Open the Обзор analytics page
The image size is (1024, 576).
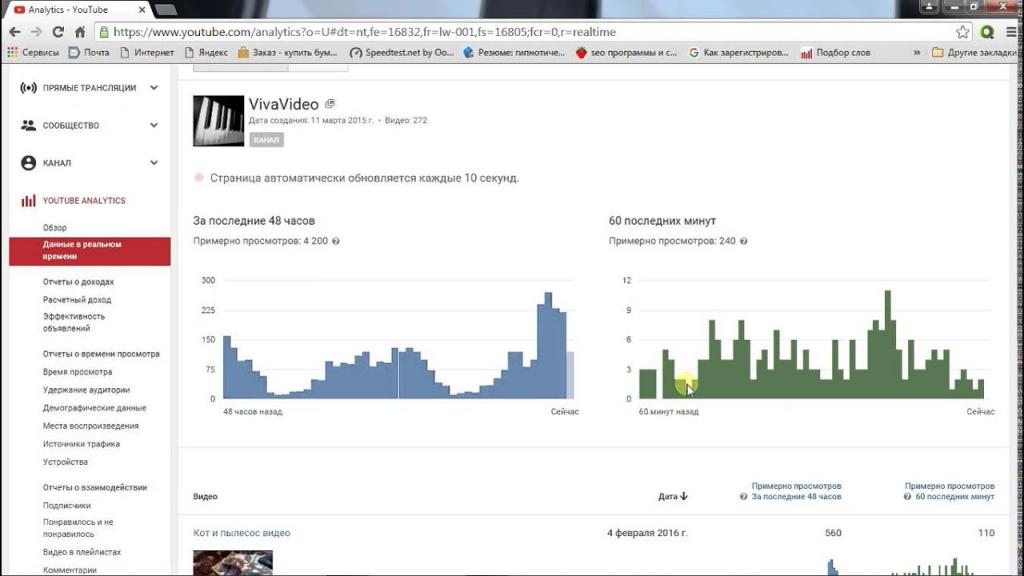[x=55, y=228]
